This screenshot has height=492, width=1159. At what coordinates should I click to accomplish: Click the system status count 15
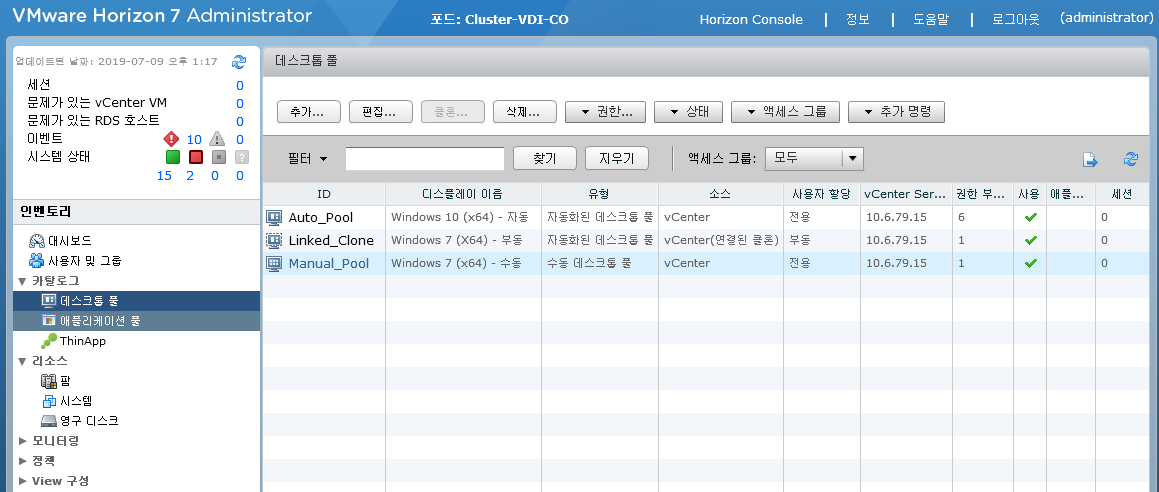164,175
